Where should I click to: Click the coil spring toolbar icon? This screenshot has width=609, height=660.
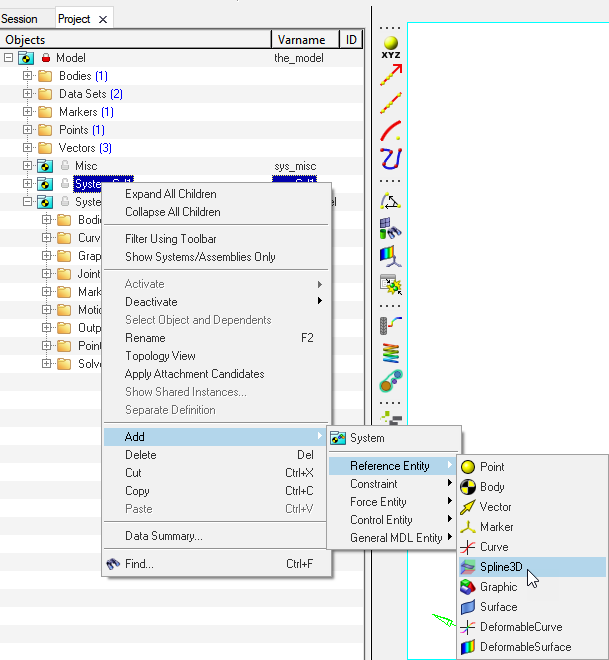coord(390,352)
